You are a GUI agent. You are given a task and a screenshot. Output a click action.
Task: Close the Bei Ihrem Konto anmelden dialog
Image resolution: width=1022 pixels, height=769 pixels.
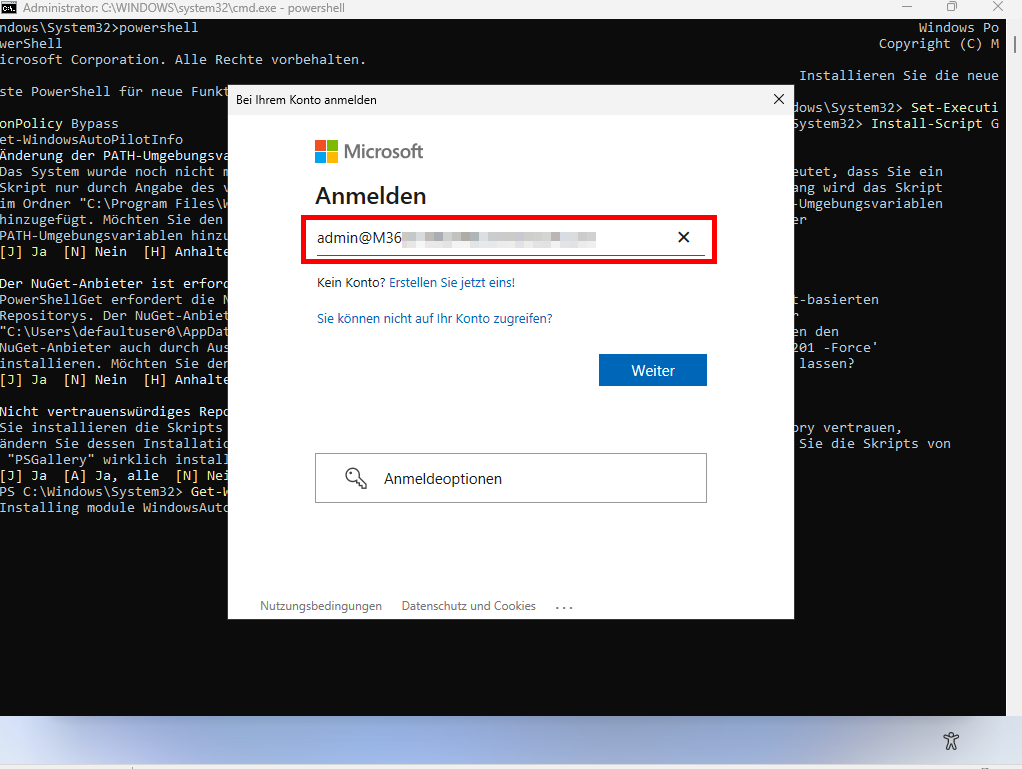[778, 99]
